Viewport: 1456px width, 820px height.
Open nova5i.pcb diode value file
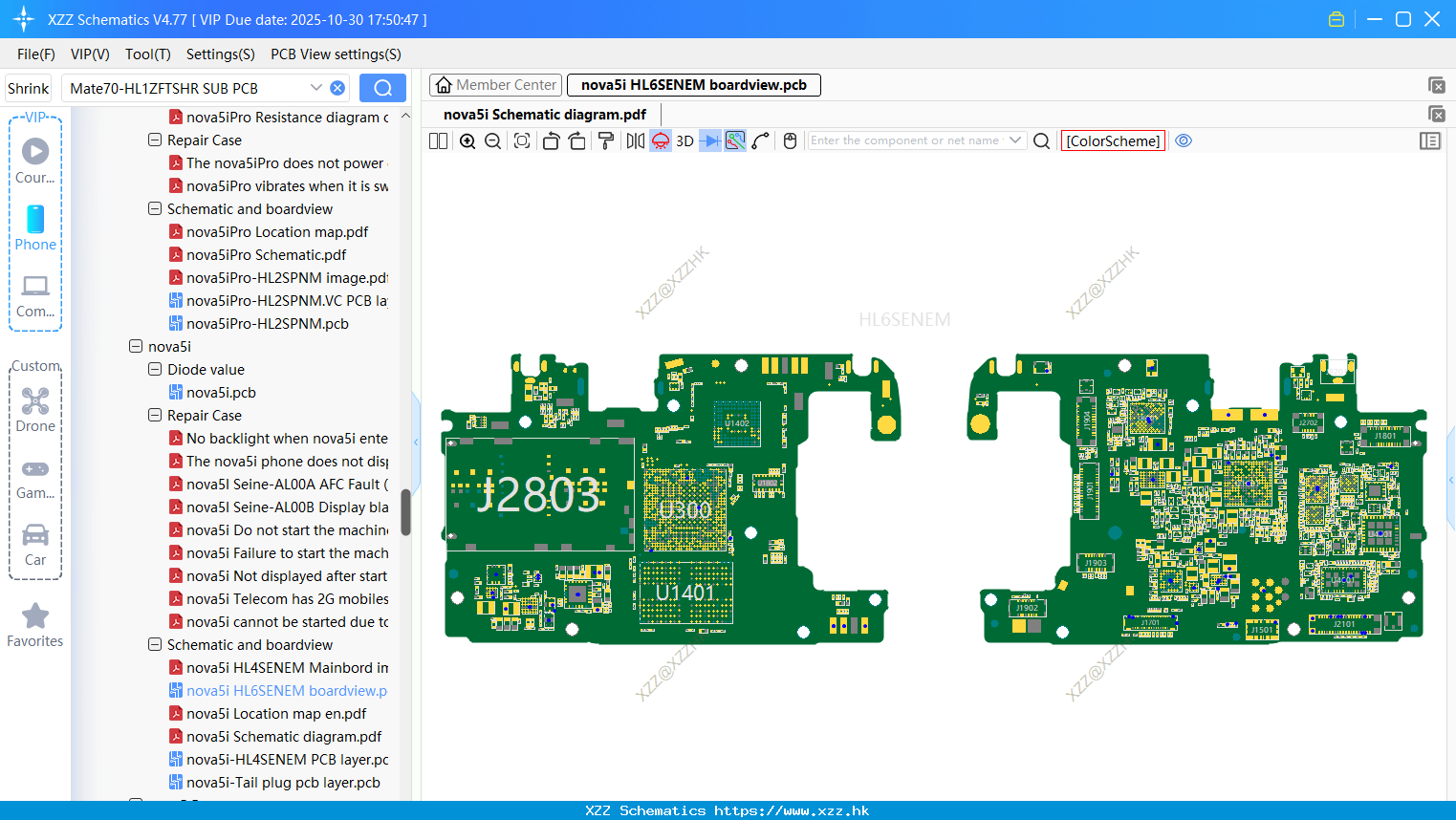[x=212, y=392]
